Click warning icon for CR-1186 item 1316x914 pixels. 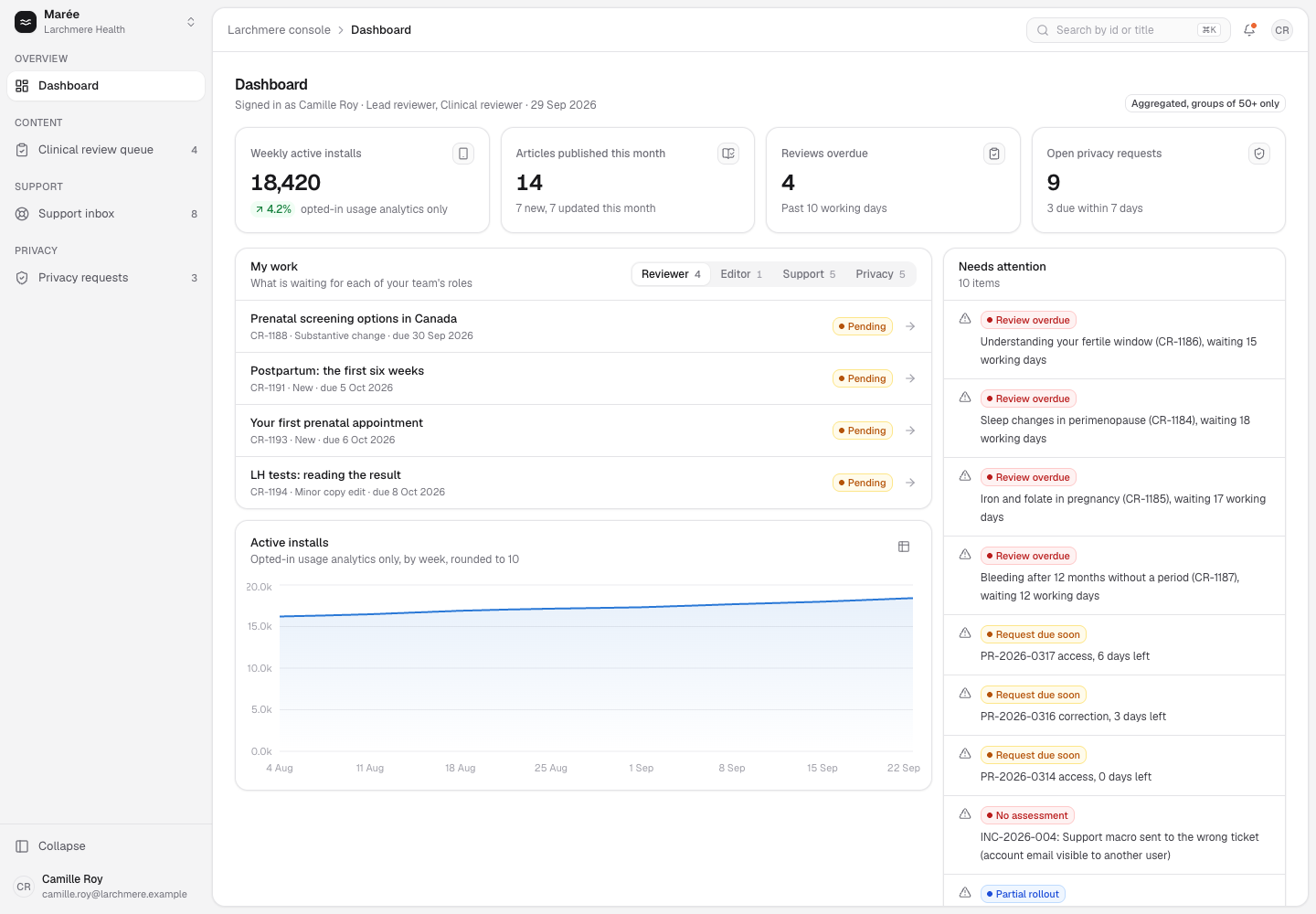tap(965, 319)
